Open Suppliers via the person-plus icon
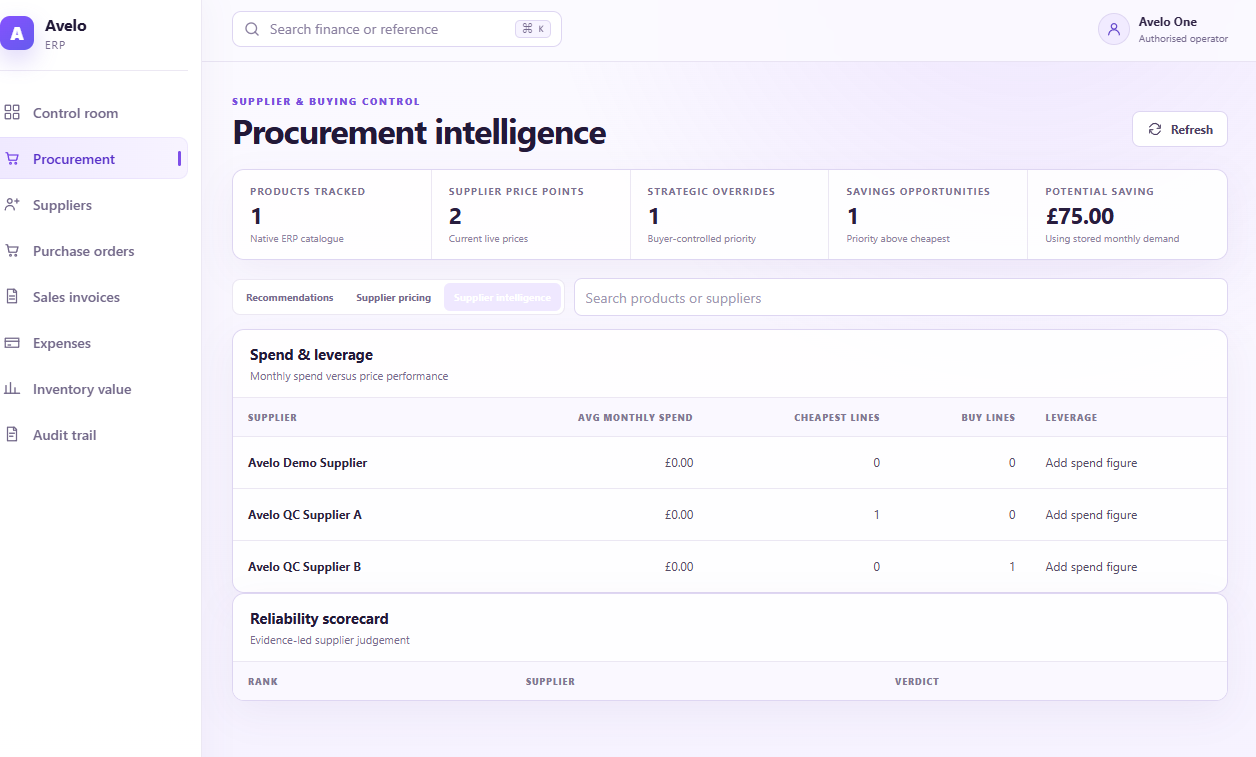 click(13, 205)
